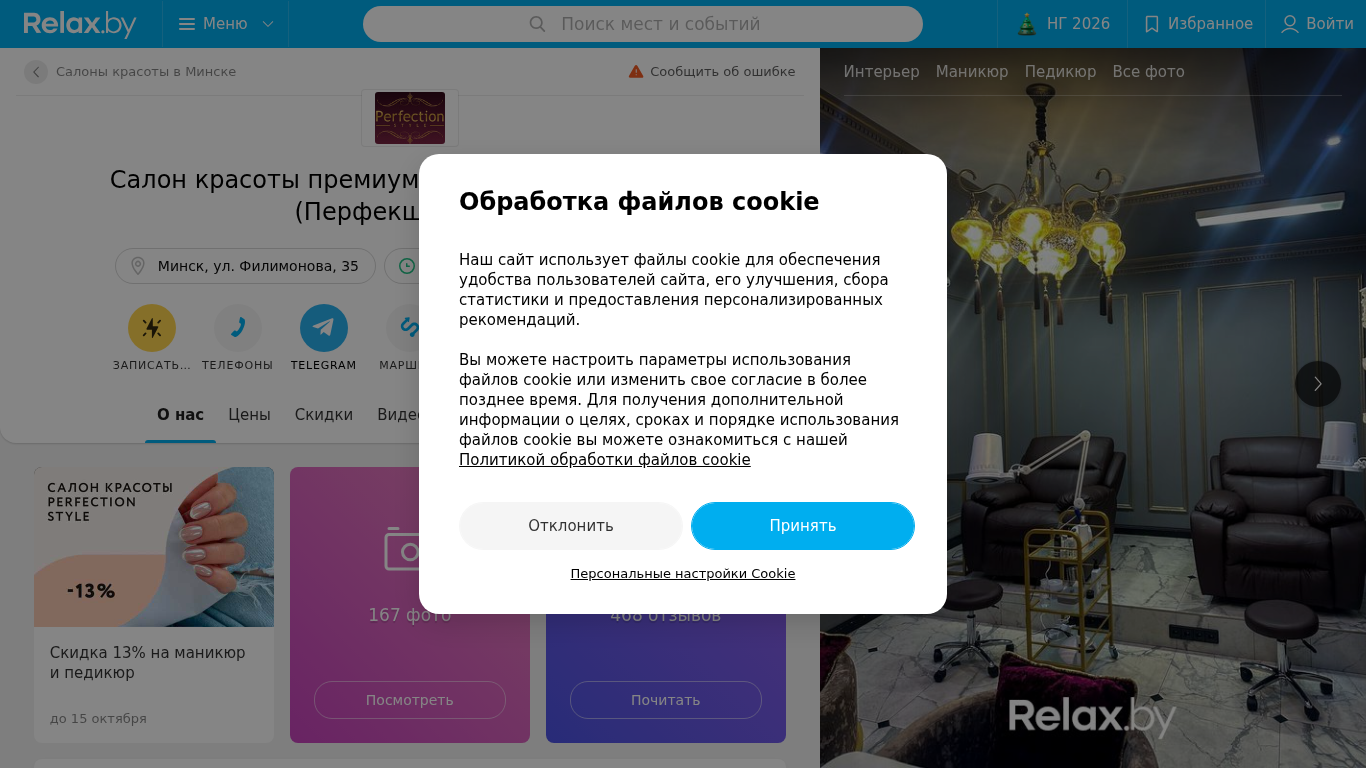Screen dimensions: 1366x768
Task: Click the Войти user icon
Action: point(1290,24)
